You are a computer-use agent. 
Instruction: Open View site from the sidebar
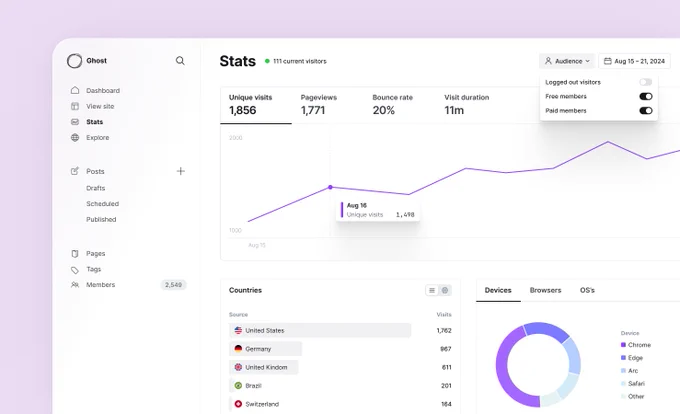(100, 106)
